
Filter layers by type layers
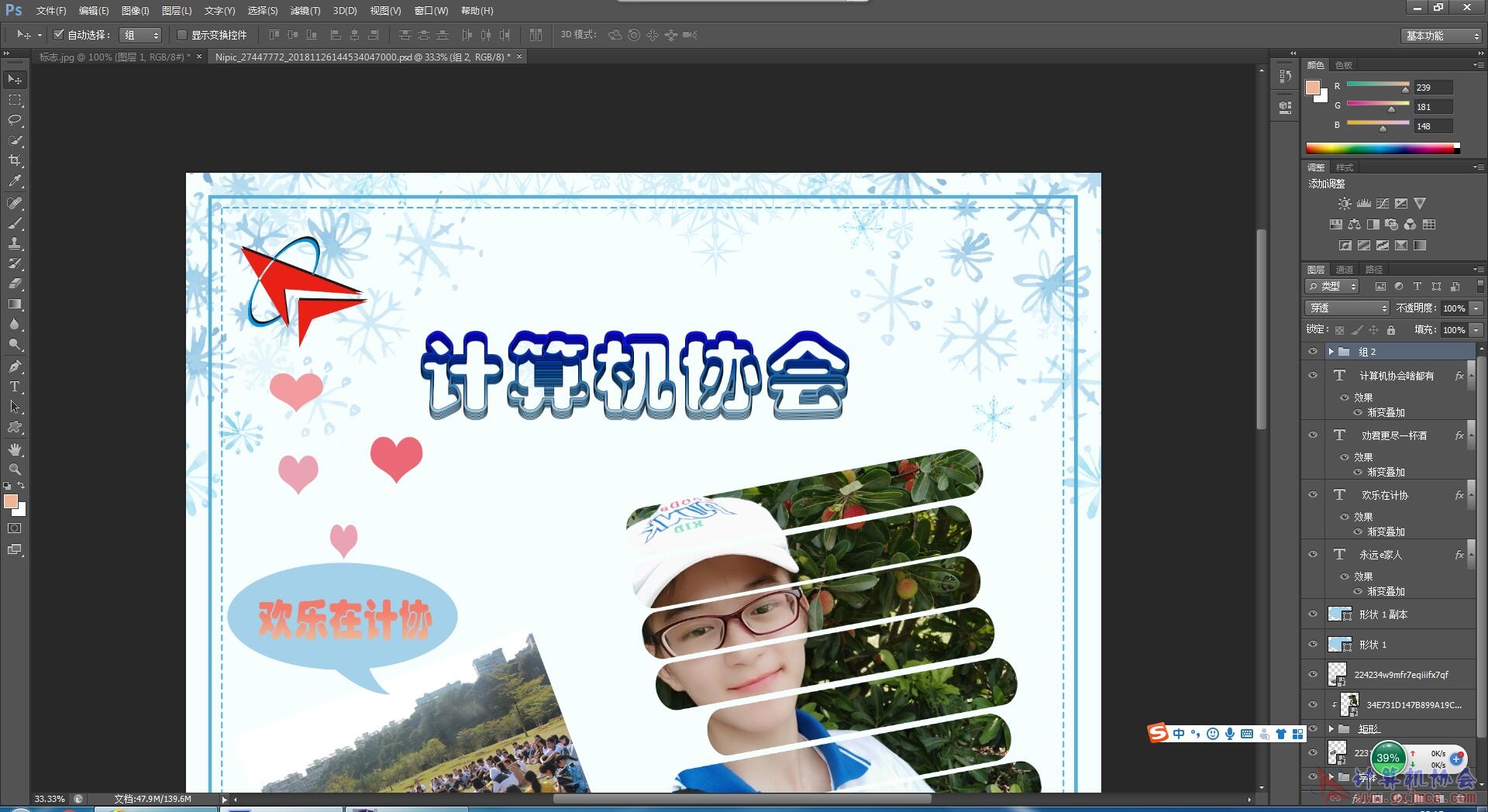[1417, 287]
